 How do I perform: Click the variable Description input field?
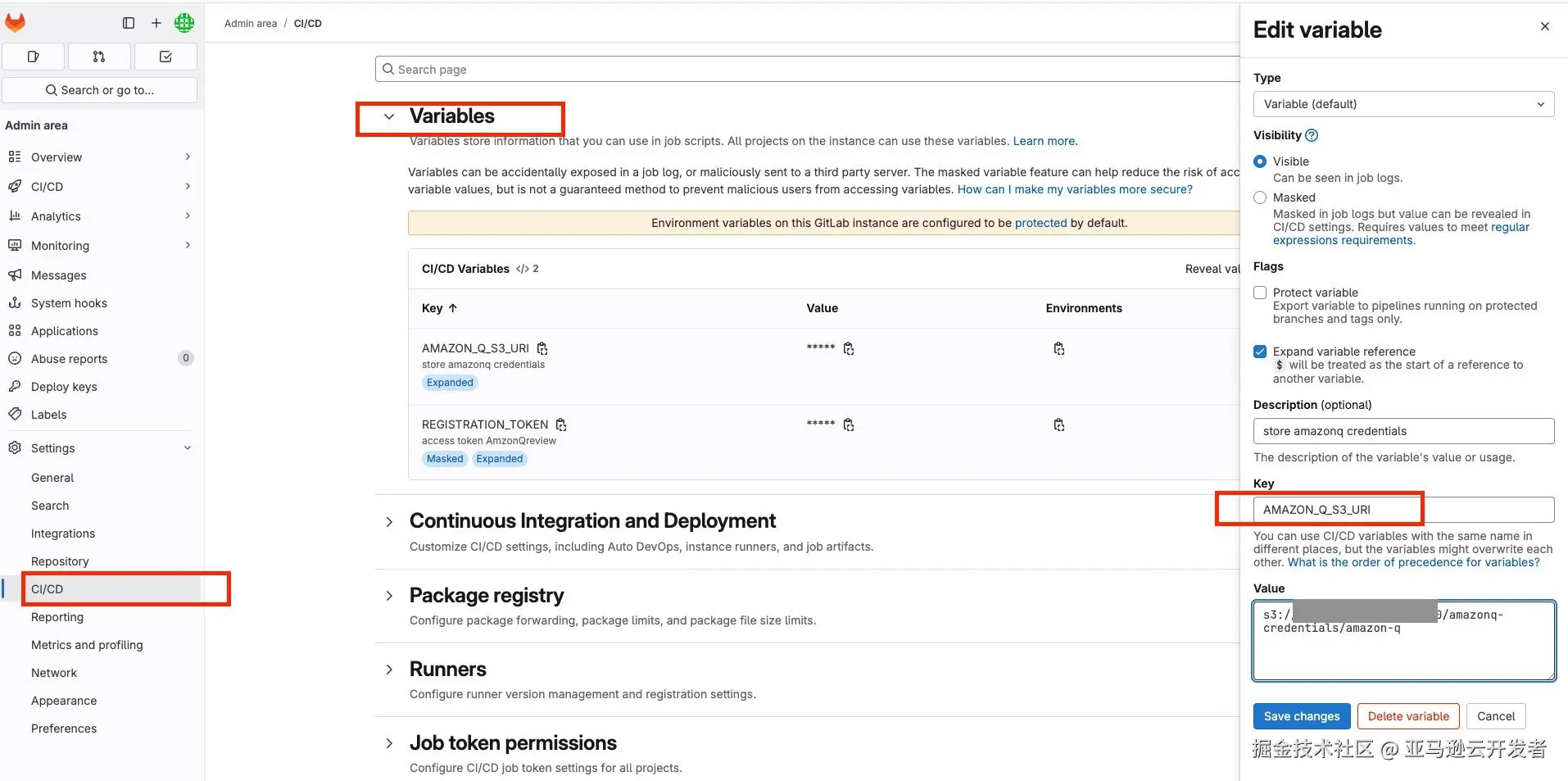point(1403,431)
